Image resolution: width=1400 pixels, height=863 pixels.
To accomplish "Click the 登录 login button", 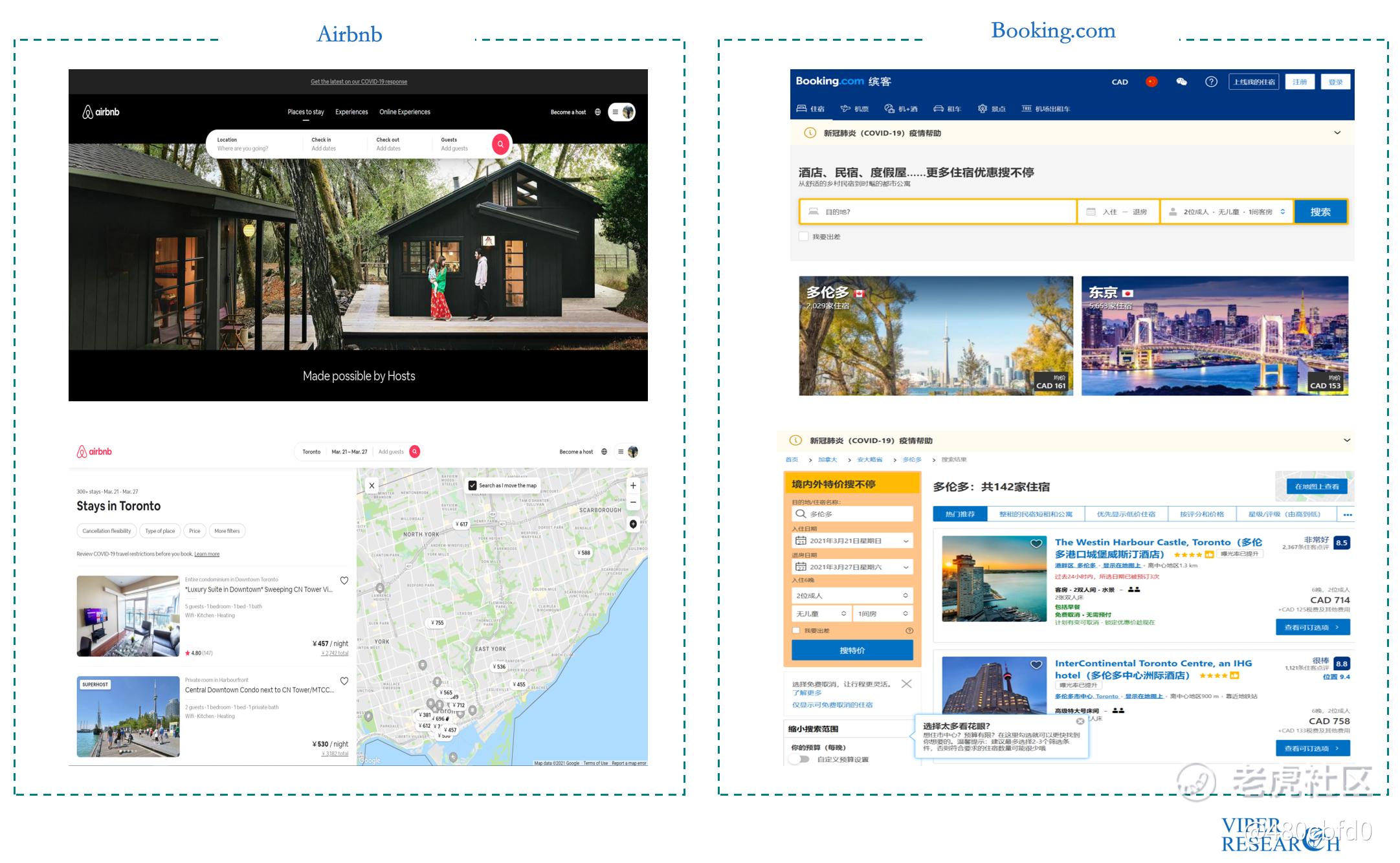I will pos(1335,82).
